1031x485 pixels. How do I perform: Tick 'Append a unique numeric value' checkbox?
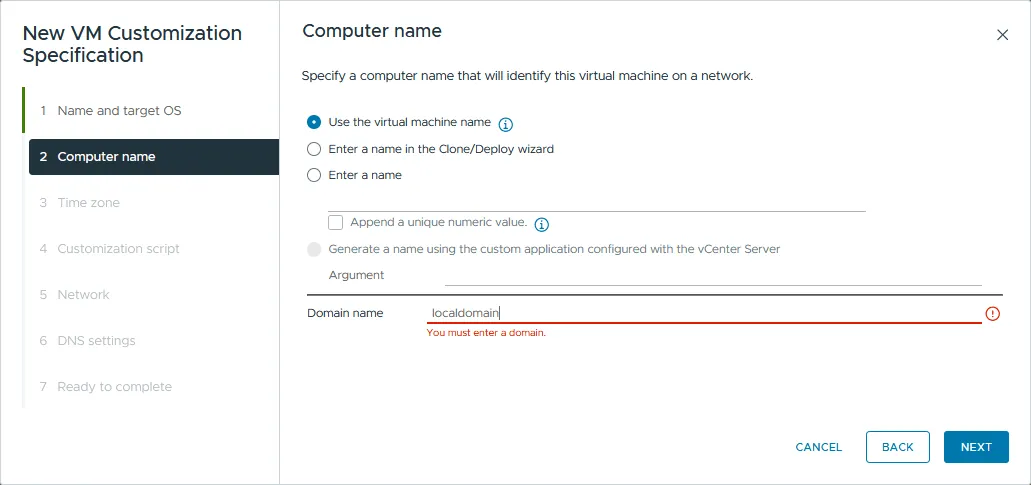pyautogui.click(x=335, y=222)
